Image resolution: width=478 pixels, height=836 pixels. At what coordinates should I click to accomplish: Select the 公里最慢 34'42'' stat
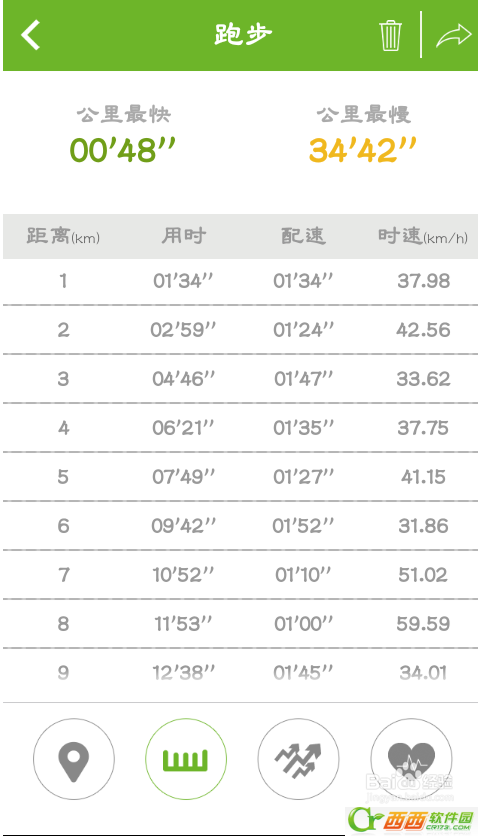pos(363,135)
